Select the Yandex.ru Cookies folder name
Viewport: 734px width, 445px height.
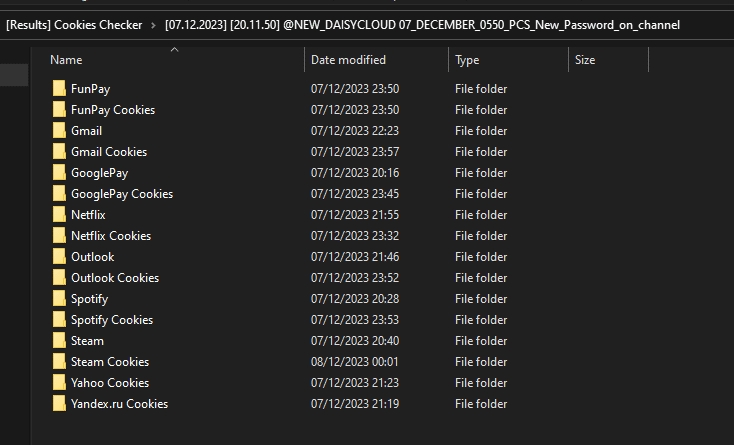pyautogui.click(x=119, y=404)
